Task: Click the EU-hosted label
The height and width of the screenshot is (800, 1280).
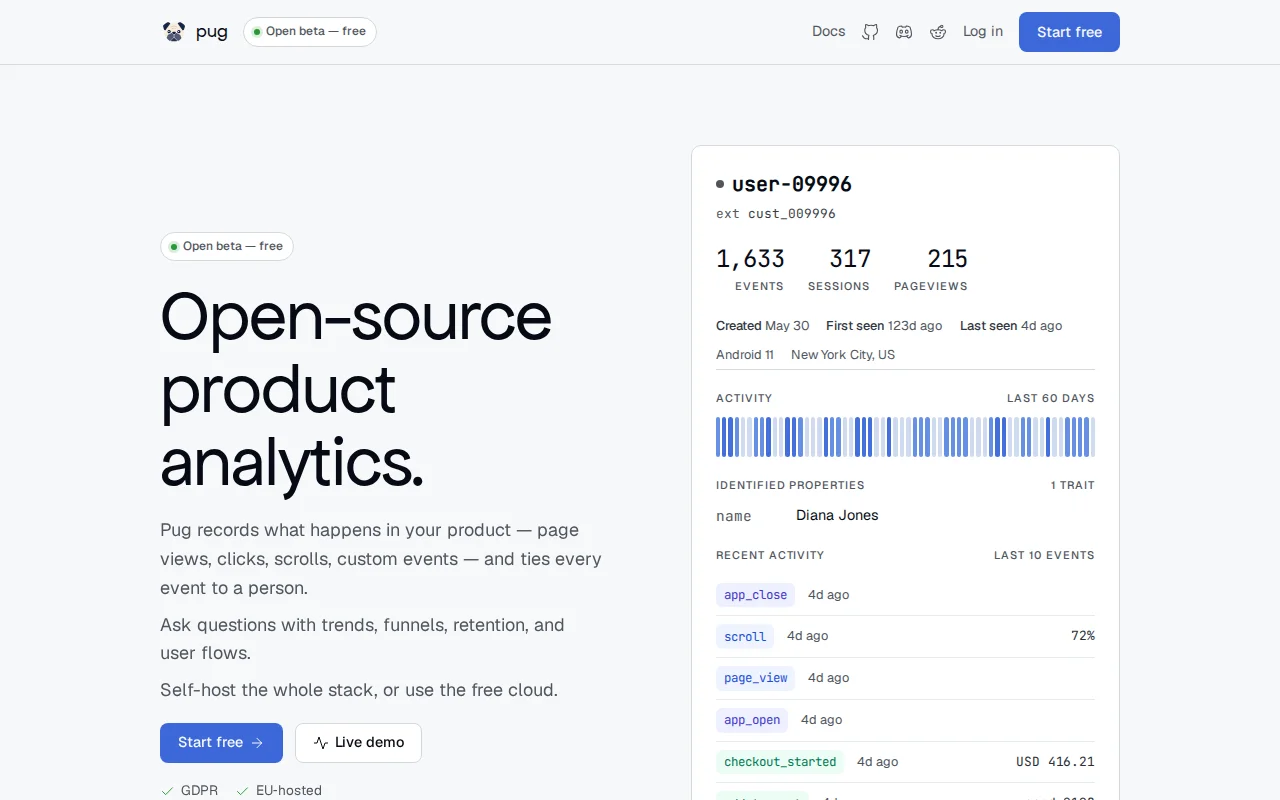Action: (x=289, y=791)
